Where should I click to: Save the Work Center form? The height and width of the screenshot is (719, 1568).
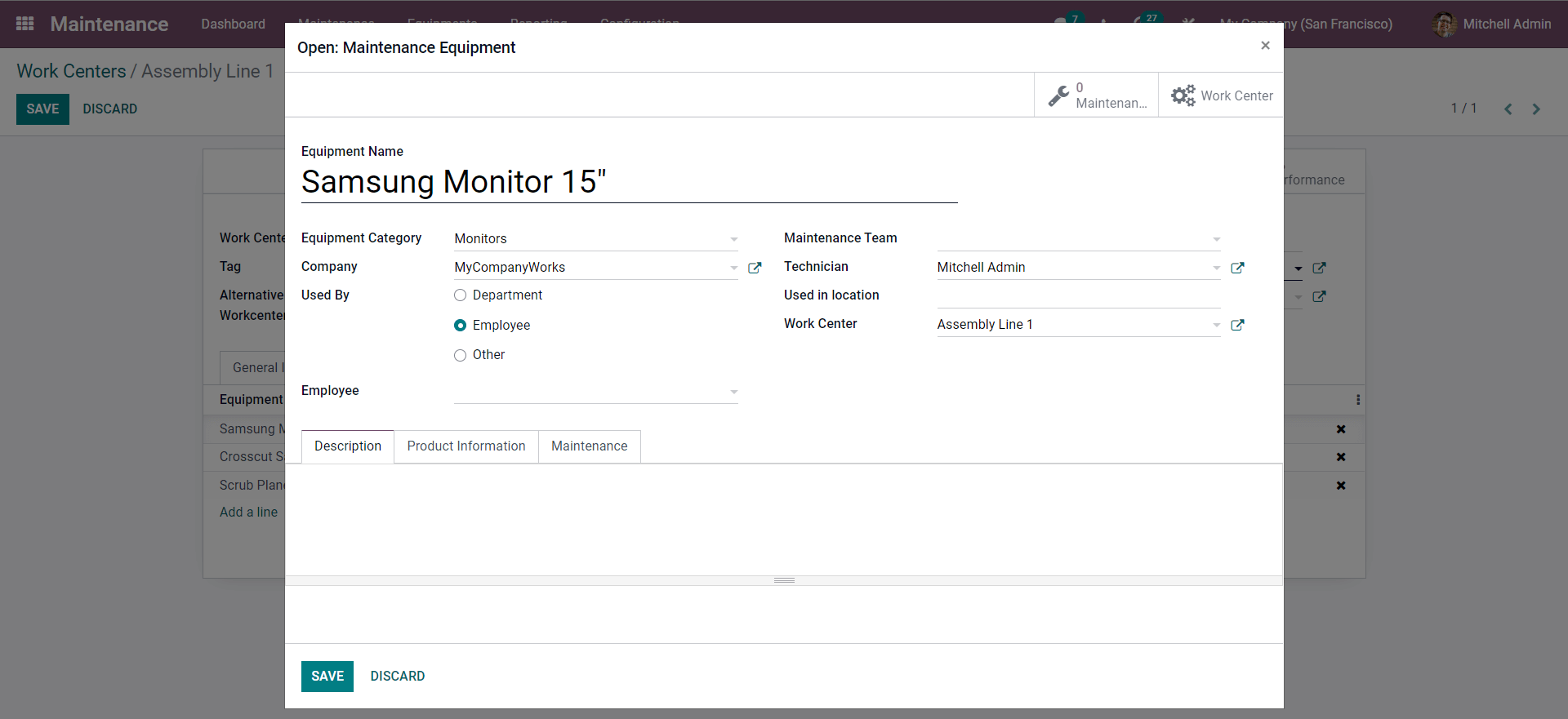[42, 109]
